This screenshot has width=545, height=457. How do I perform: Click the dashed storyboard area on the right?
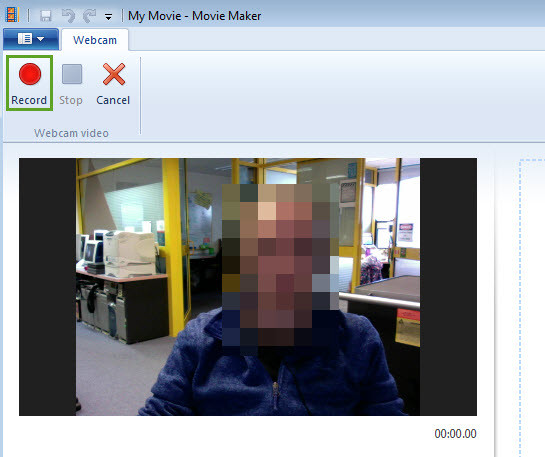[532, 308]
